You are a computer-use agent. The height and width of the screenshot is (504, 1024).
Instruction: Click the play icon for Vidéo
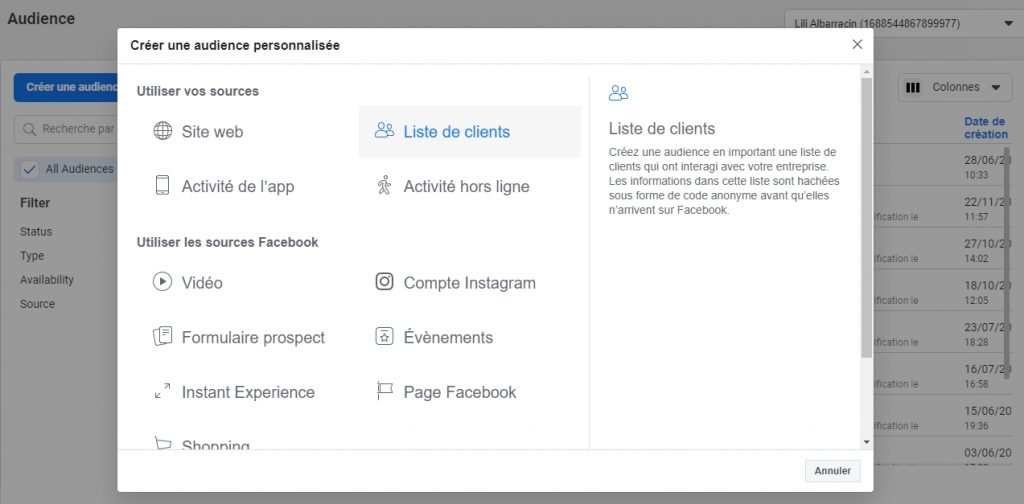point(162,282)
